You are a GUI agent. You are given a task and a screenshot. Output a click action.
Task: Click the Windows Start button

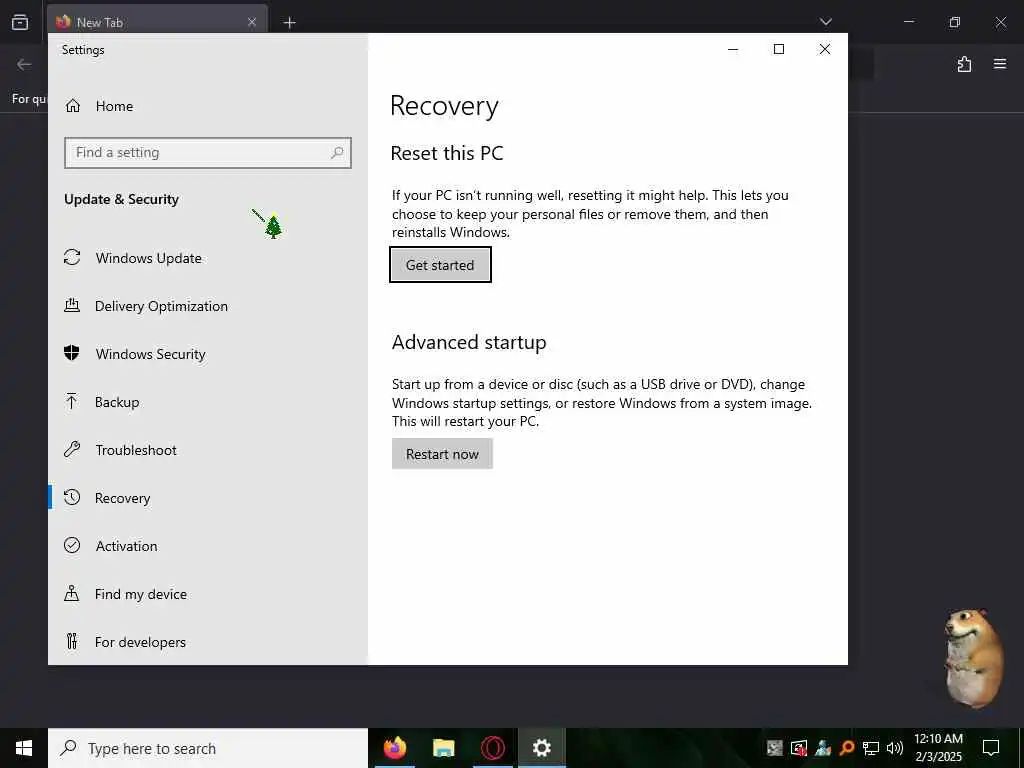24,748
